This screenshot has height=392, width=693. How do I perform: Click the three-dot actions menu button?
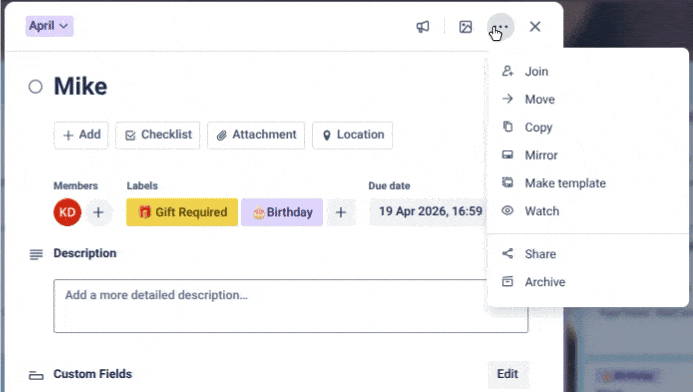(500, 27)
